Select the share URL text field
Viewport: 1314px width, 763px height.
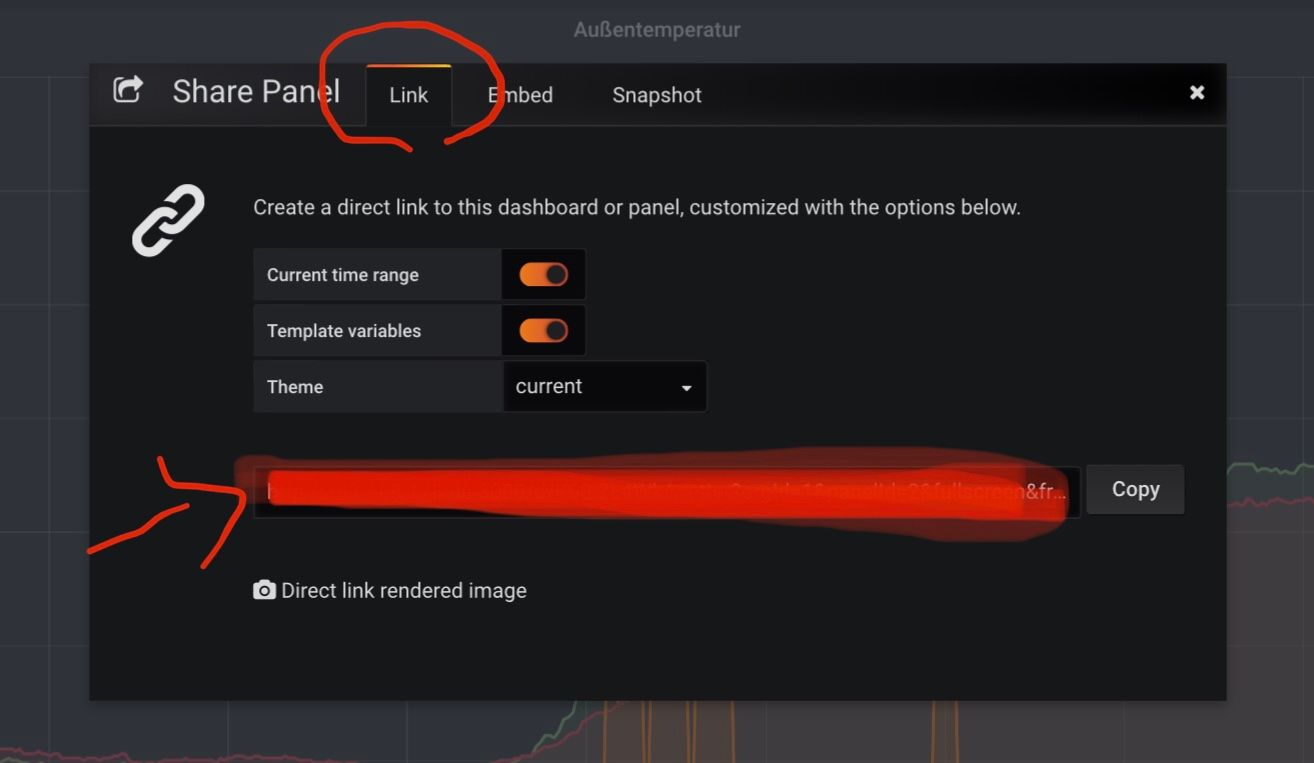click(x=666, y=491)
